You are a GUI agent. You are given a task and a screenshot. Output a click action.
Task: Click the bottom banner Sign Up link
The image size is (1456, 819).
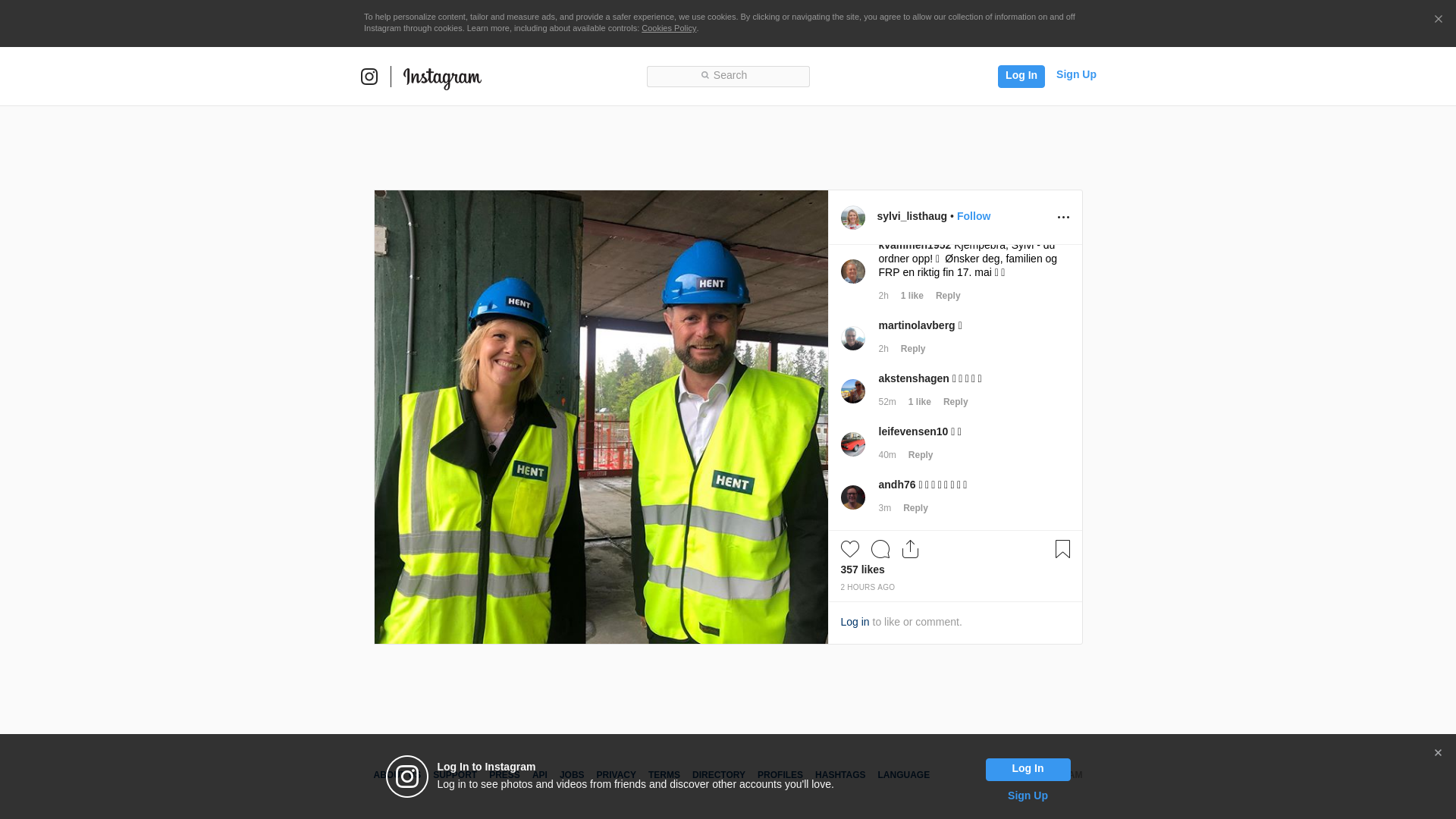point(1028,795)
